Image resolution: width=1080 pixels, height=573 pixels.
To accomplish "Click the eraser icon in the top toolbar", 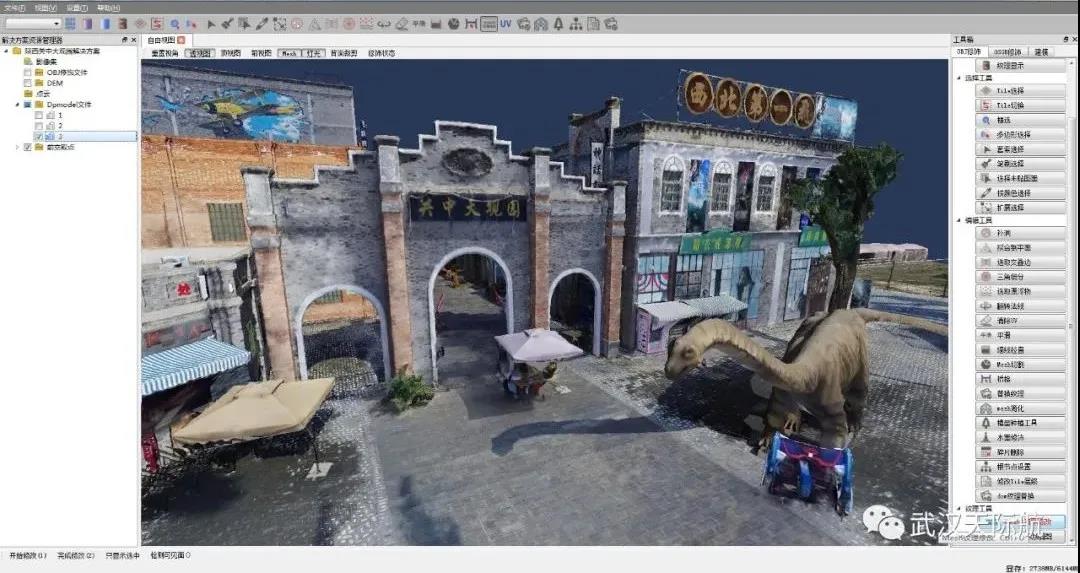I will pyautogui.click(x=402, y=23).
